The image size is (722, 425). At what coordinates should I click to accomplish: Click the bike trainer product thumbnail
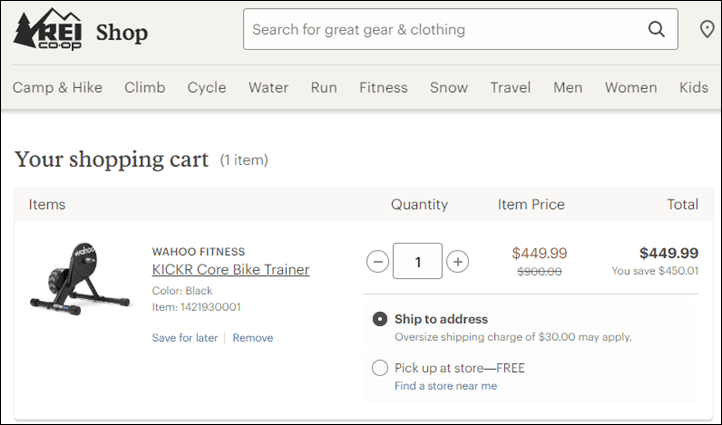(80, 279)
